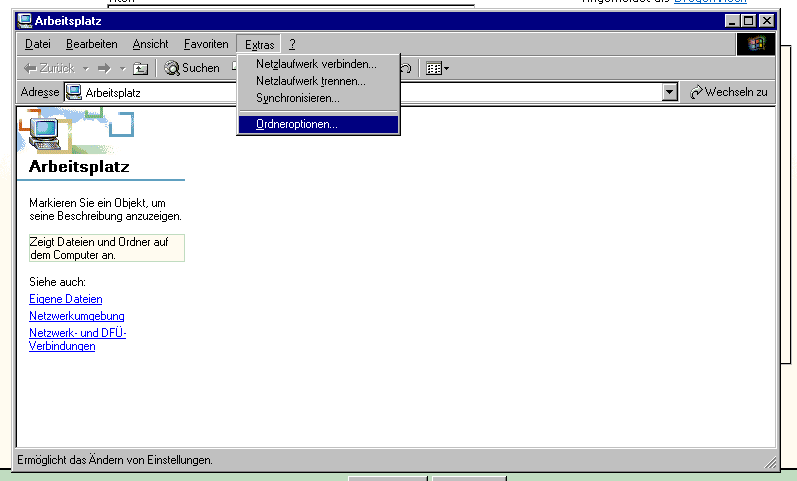Expand the forward history dropdown arrow

(122, 68)
